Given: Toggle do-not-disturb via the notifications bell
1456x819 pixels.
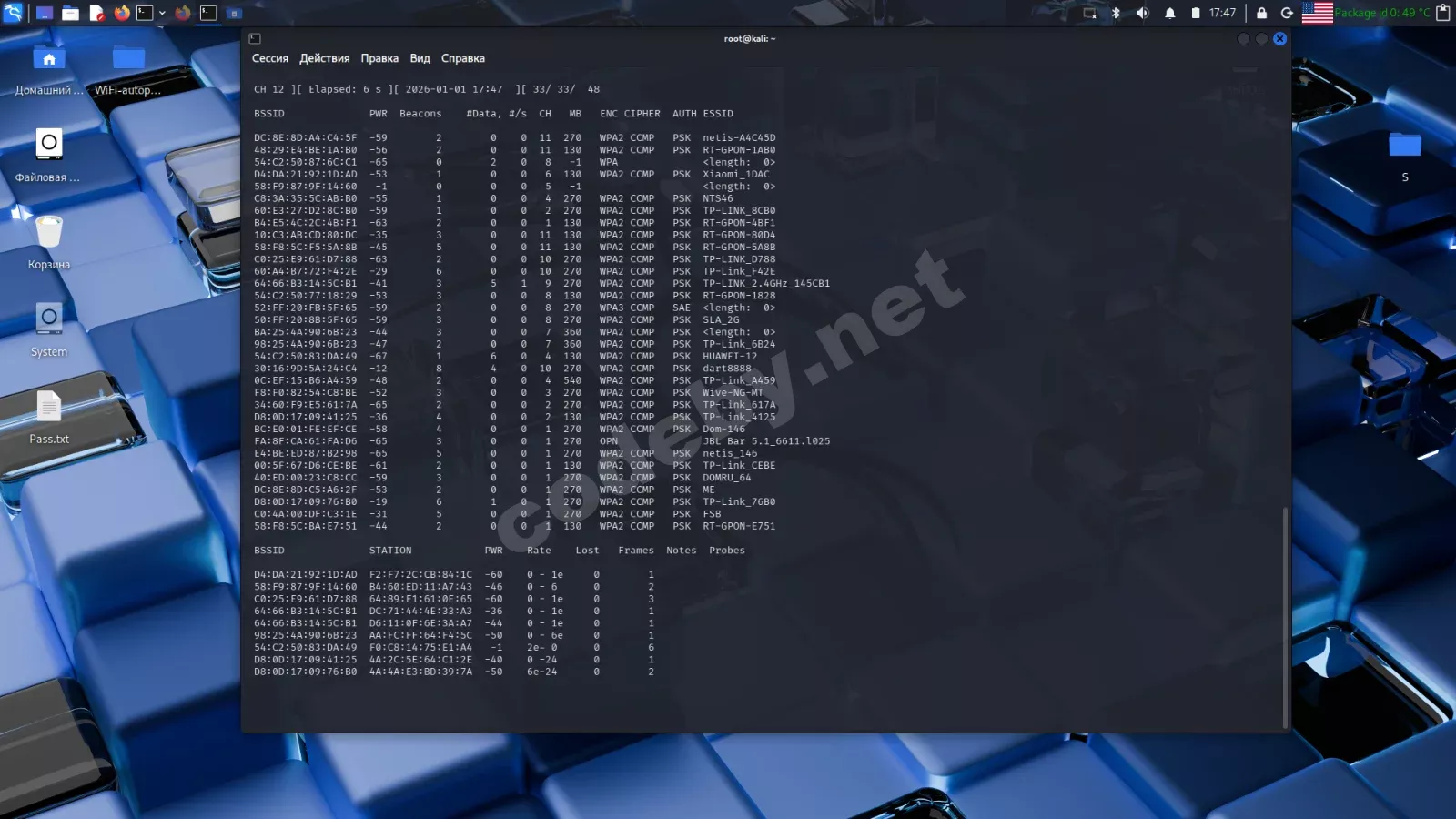Looking at the screenshot, I should [1170, 14].
